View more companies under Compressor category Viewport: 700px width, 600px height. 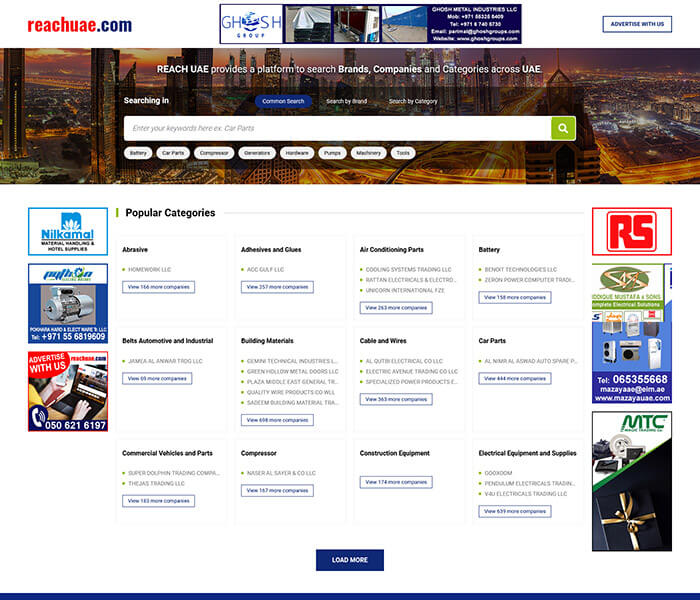[x=277, y=491]
